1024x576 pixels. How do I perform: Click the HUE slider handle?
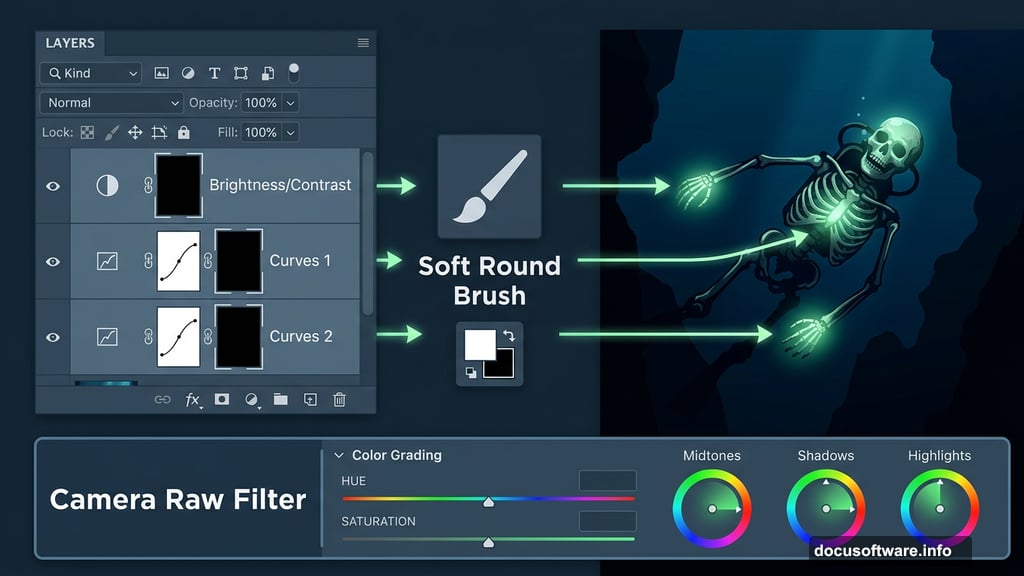point(488,500)
